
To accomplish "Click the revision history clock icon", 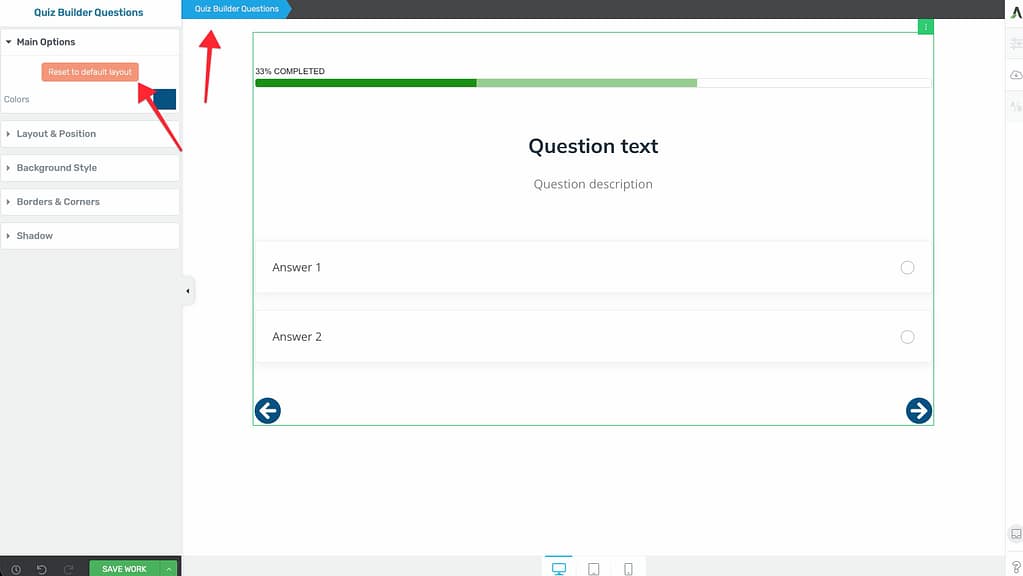I will pyautogui.click(x=15, y=569).
